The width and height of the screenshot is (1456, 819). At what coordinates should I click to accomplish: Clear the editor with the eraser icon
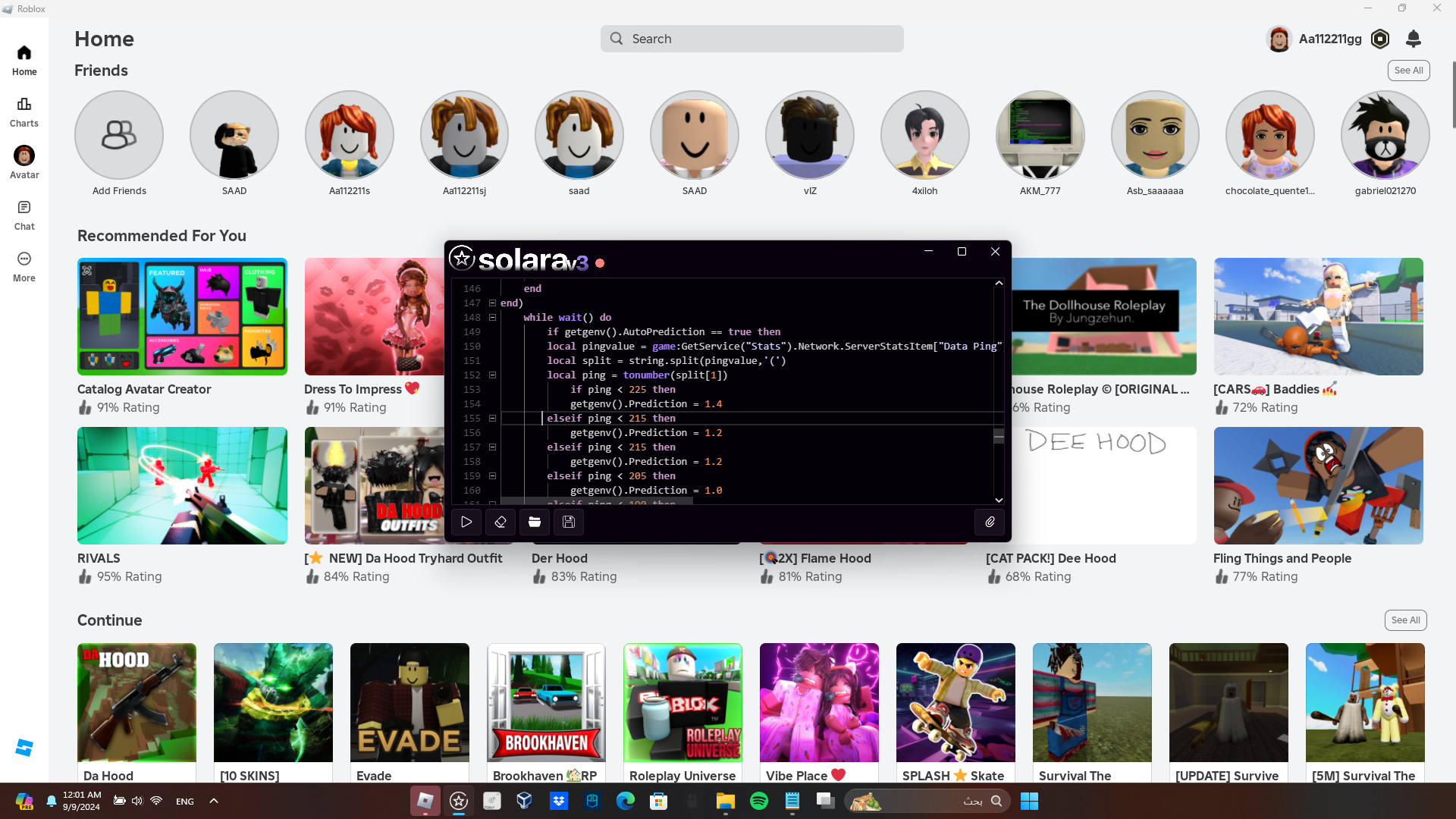[500, 522]
